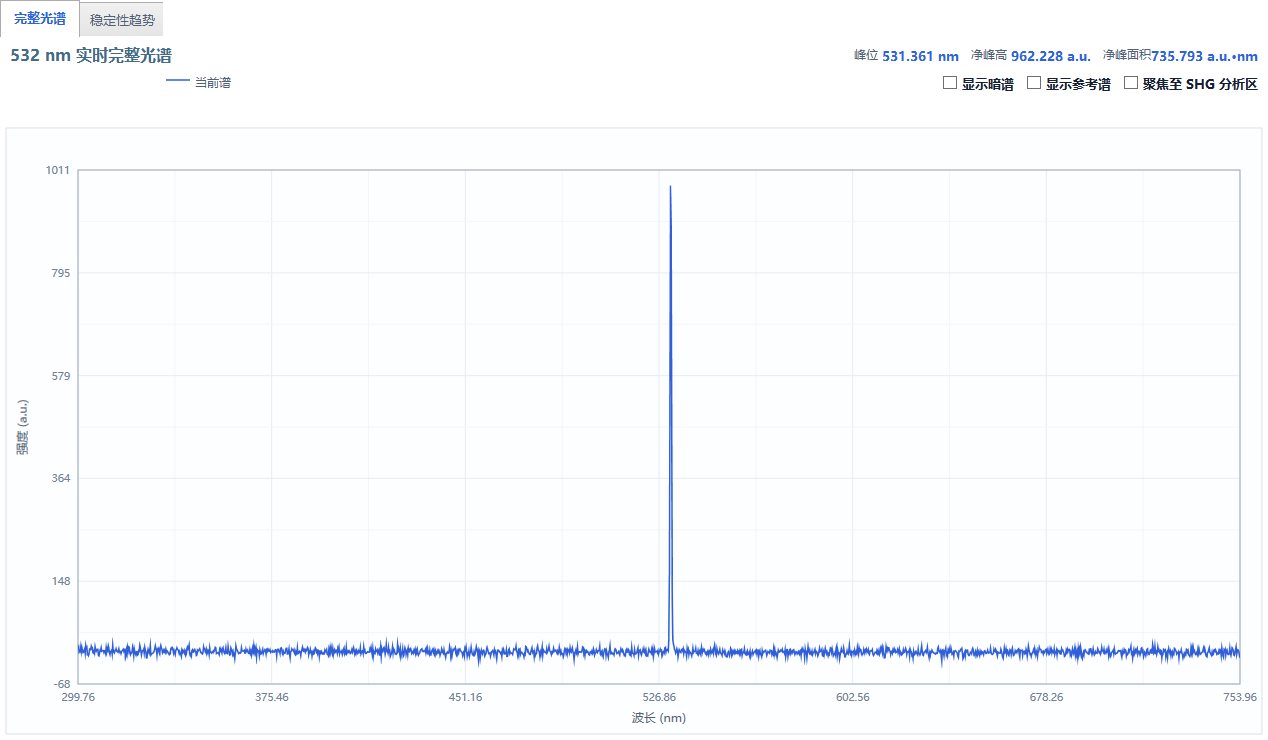
Task: Open the 稳定性趋势 tab
Action: [x=122, y=20]
